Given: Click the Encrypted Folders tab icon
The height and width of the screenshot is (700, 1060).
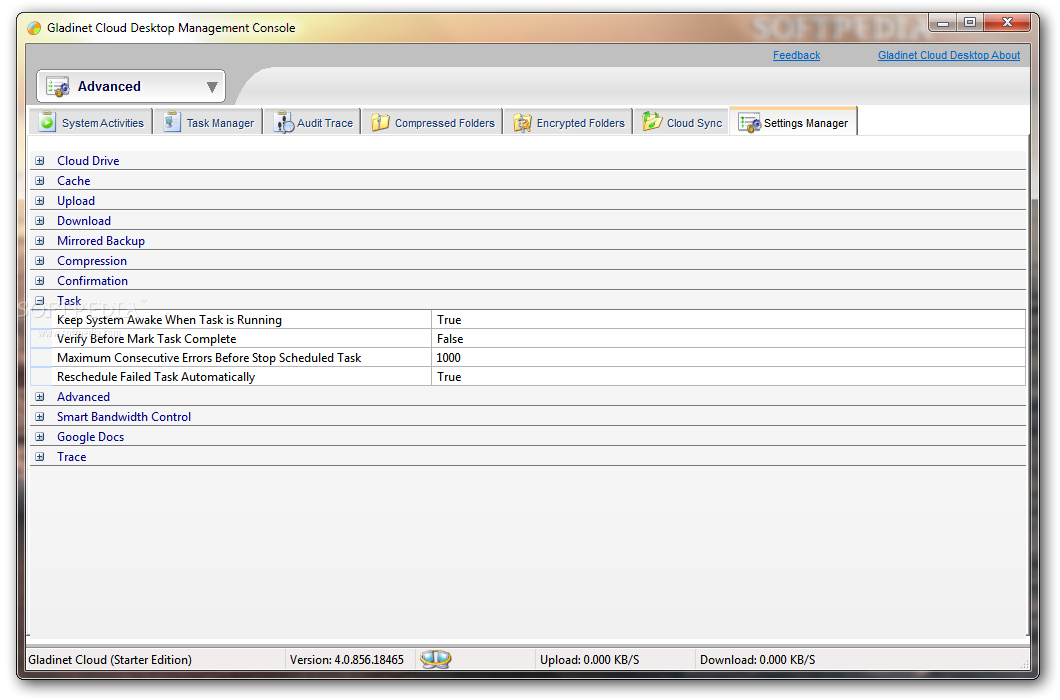Looking at the screenshot, I should tap(523, 122).
